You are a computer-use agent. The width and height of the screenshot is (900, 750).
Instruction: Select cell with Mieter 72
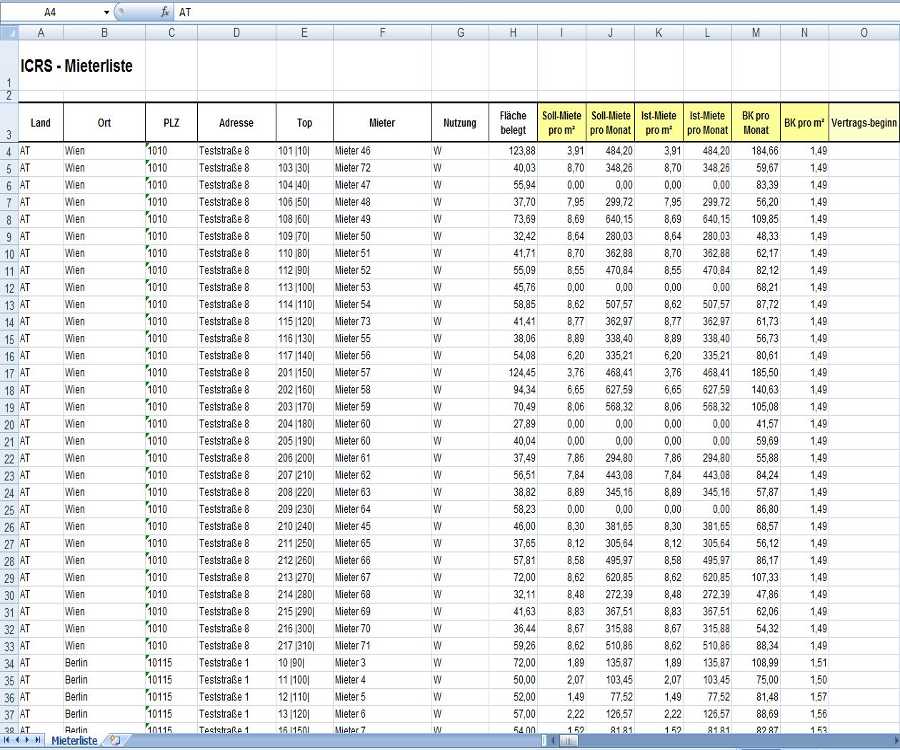pos(382,168)
